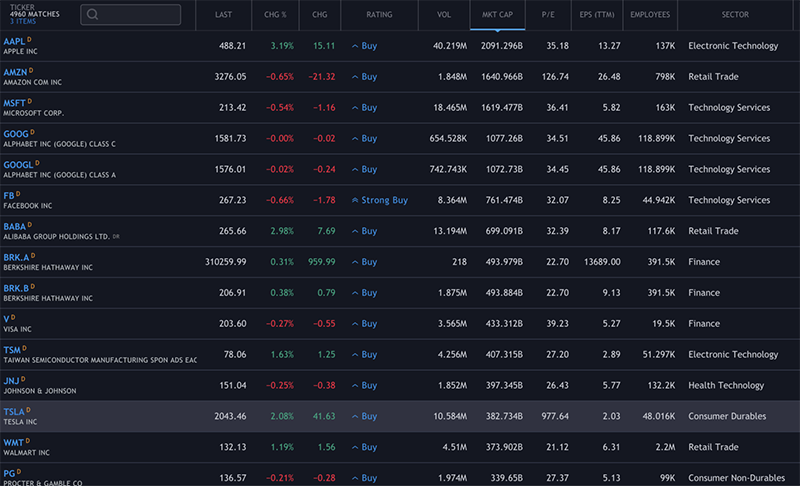Click the Strong Buy double-arrow icon for FB
This screenshot has width=800, height=486.
(355, 200)
